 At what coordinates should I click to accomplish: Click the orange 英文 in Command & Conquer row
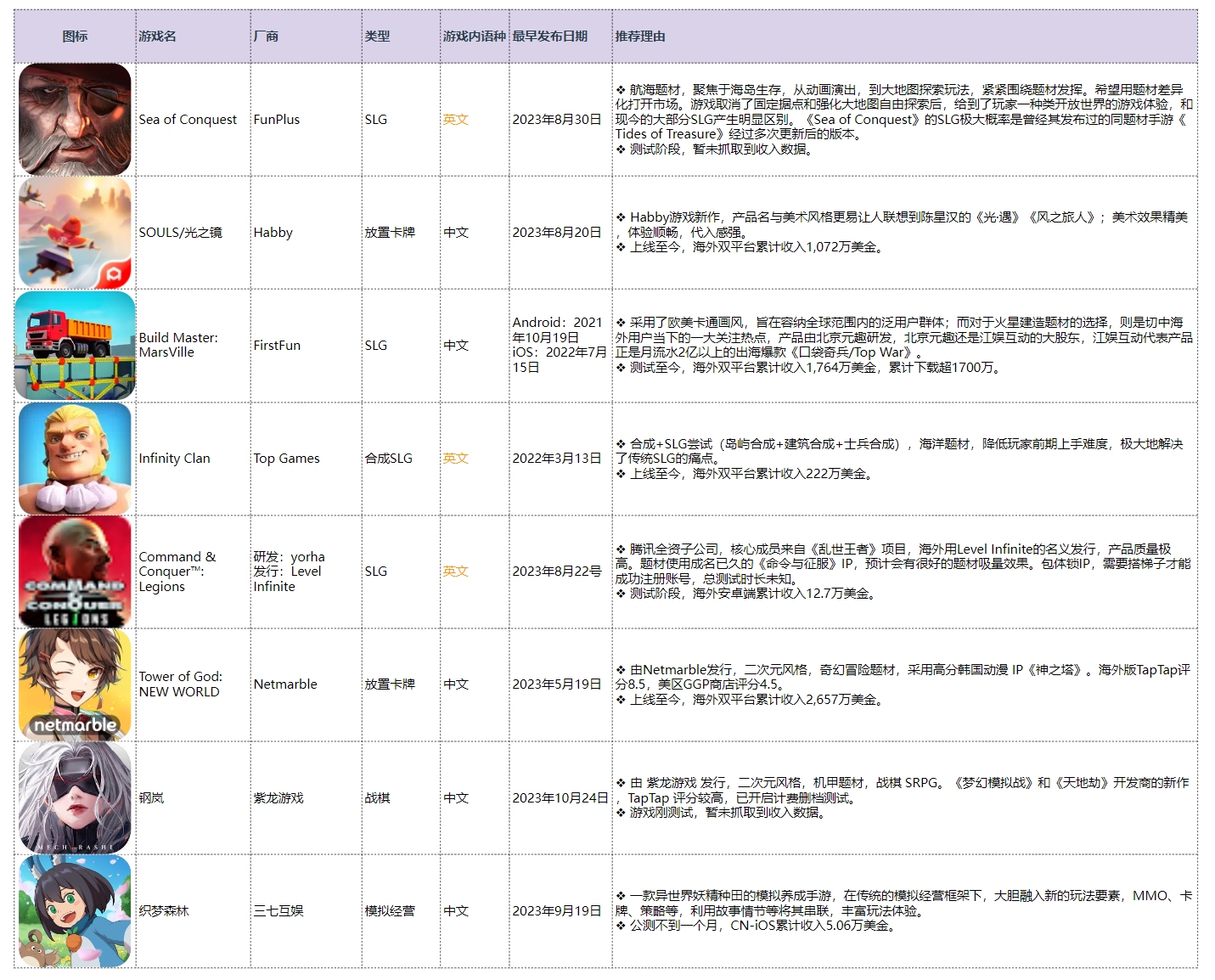pos(456,572)
